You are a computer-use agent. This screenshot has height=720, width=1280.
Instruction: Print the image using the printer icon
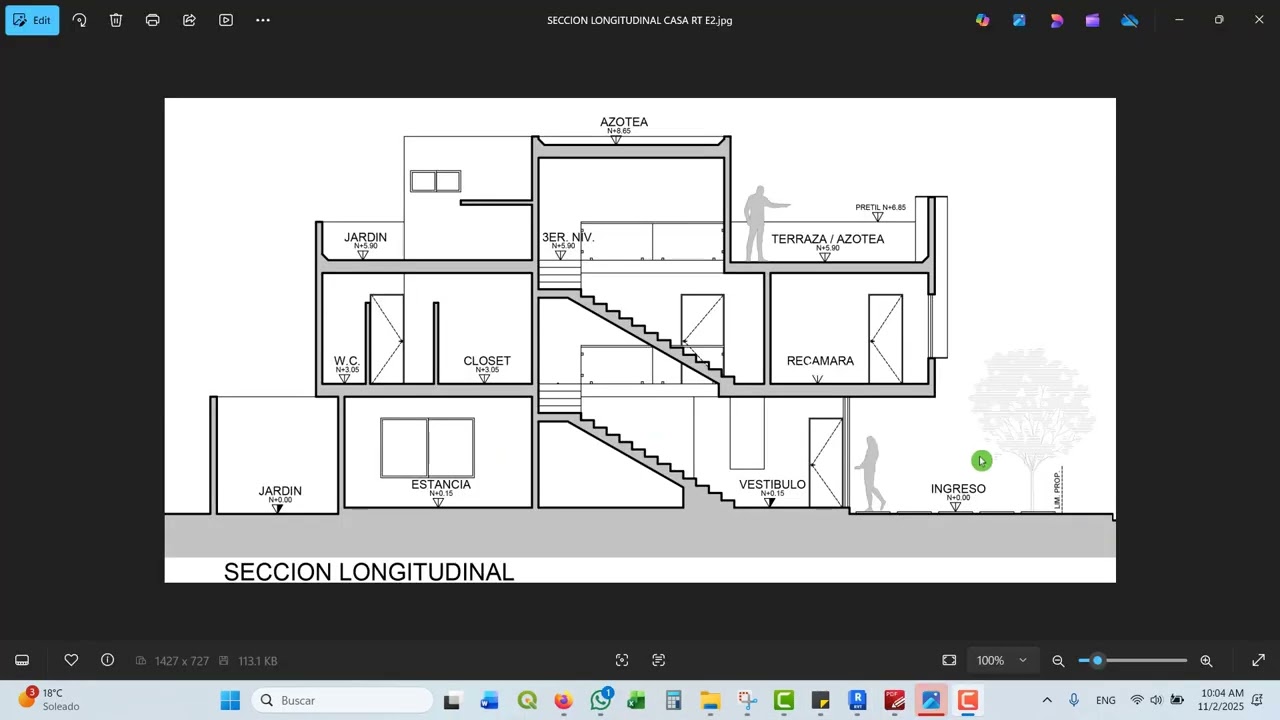coord(153,20)
